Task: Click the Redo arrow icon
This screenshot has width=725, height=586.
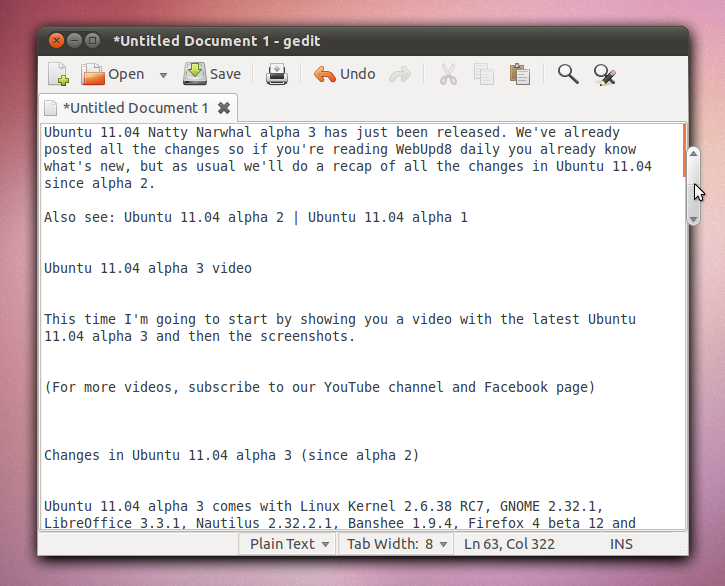Action: [x=400, y=74]
